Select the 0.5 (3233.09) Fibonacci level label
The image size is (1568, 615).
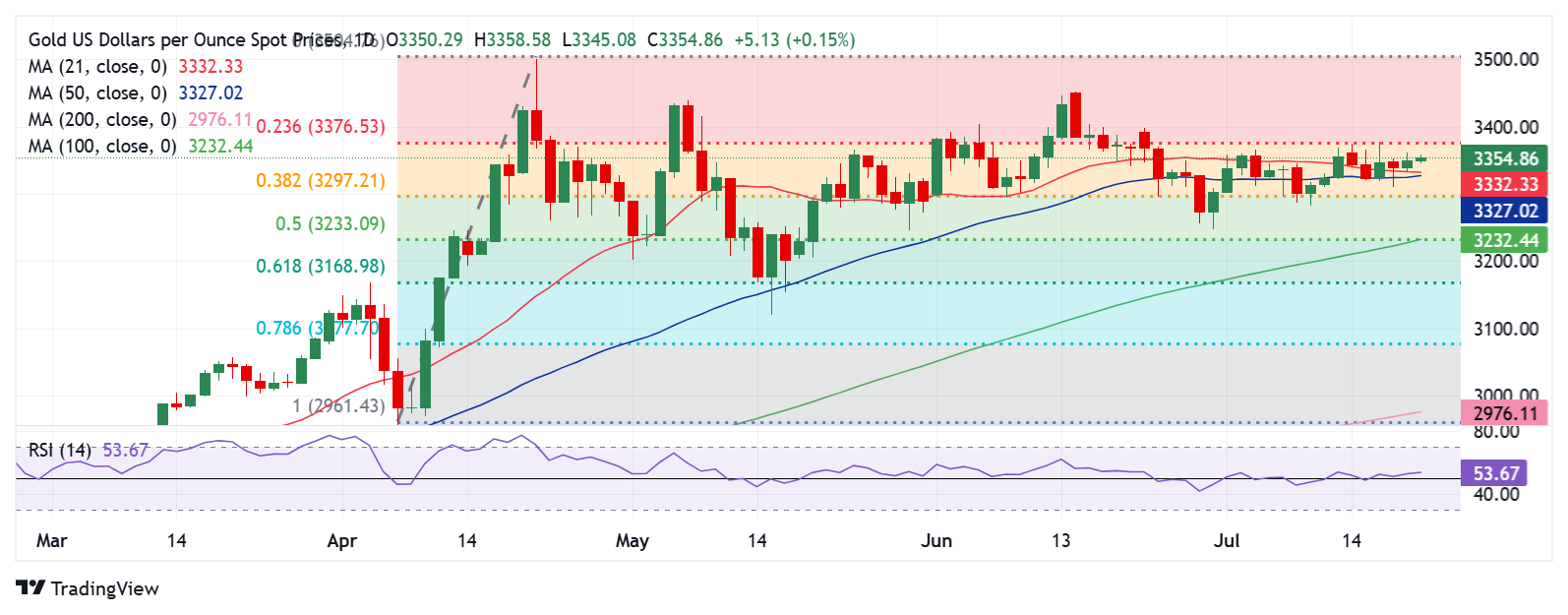pyautogui.click(x=331, y=224)
